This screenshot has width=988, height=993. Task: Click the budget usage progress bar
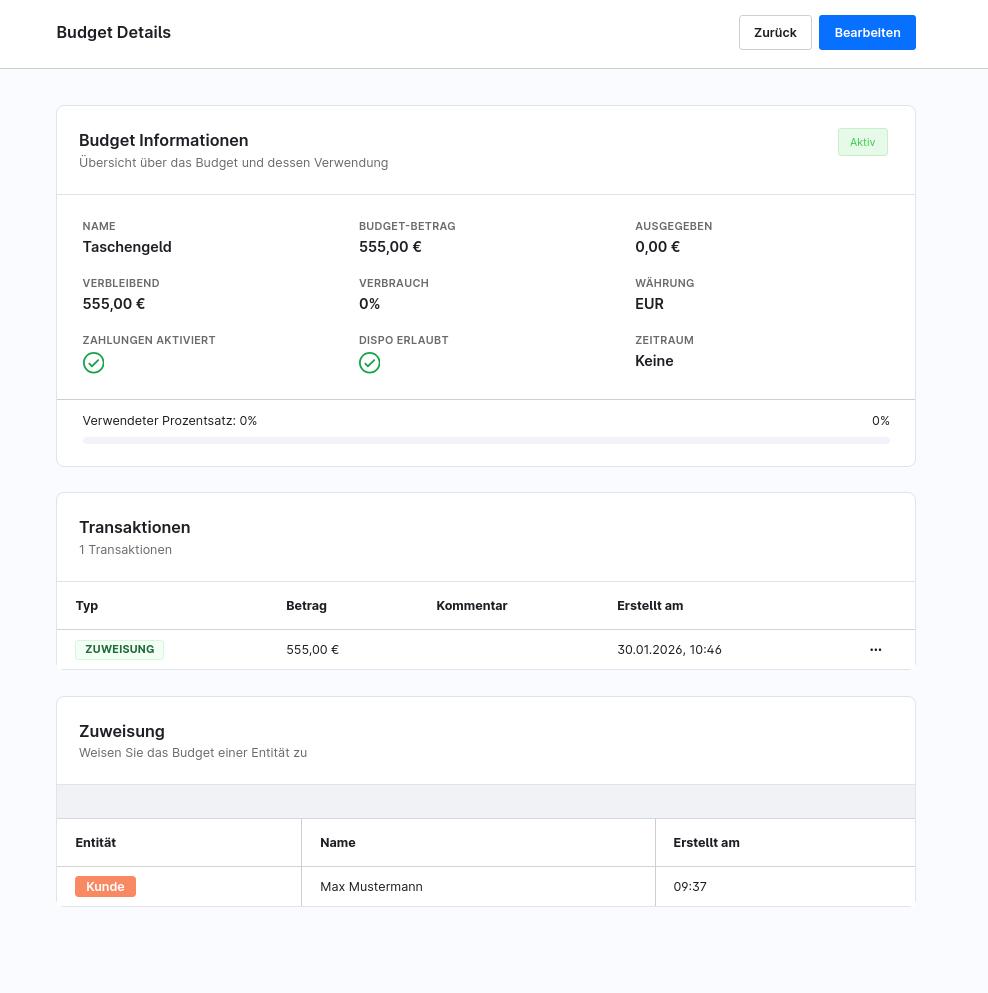[486, 440]
